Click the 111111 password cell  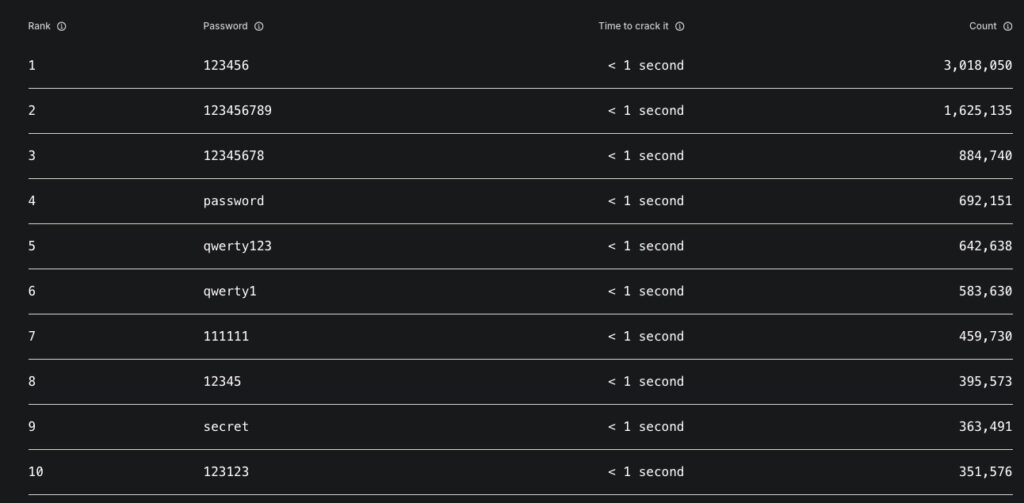226,336
